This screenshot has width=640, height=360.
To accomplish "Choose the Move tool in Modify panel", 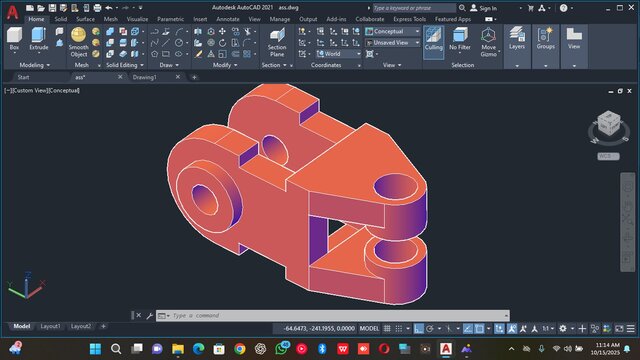I will coord(222,31).
